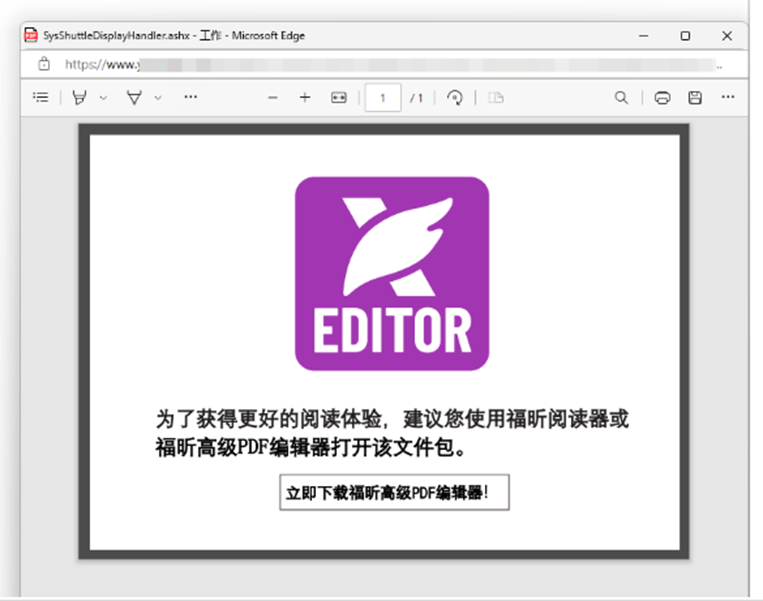
Task: Zoom out with the minus button
Action: (x=272, y=98)
